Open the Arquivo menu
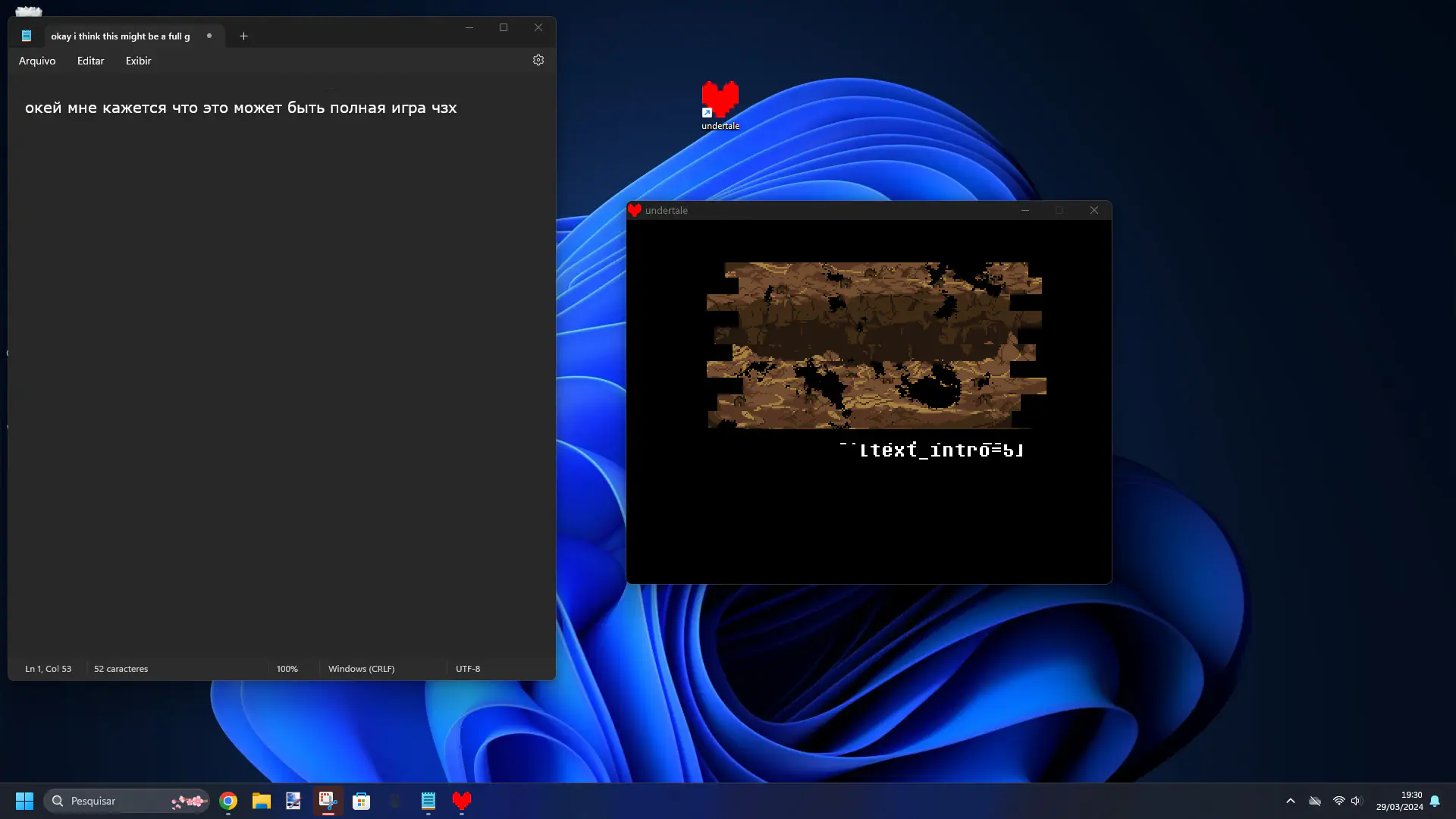The height and width of the screenshot is (819, 1456). (37, 61)
